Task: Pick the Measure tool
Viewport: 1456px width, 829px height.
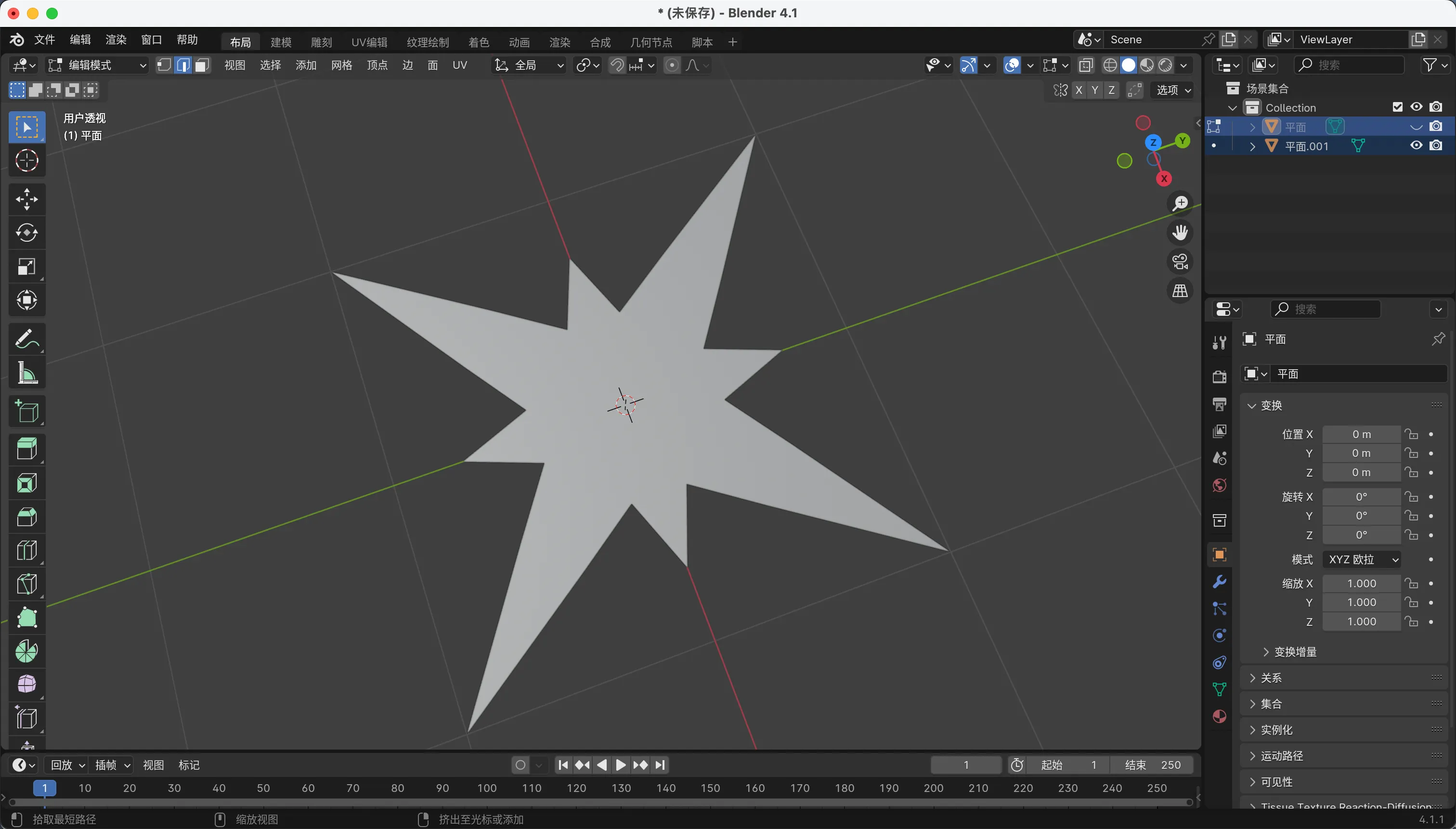Action: tap(26, 374)
